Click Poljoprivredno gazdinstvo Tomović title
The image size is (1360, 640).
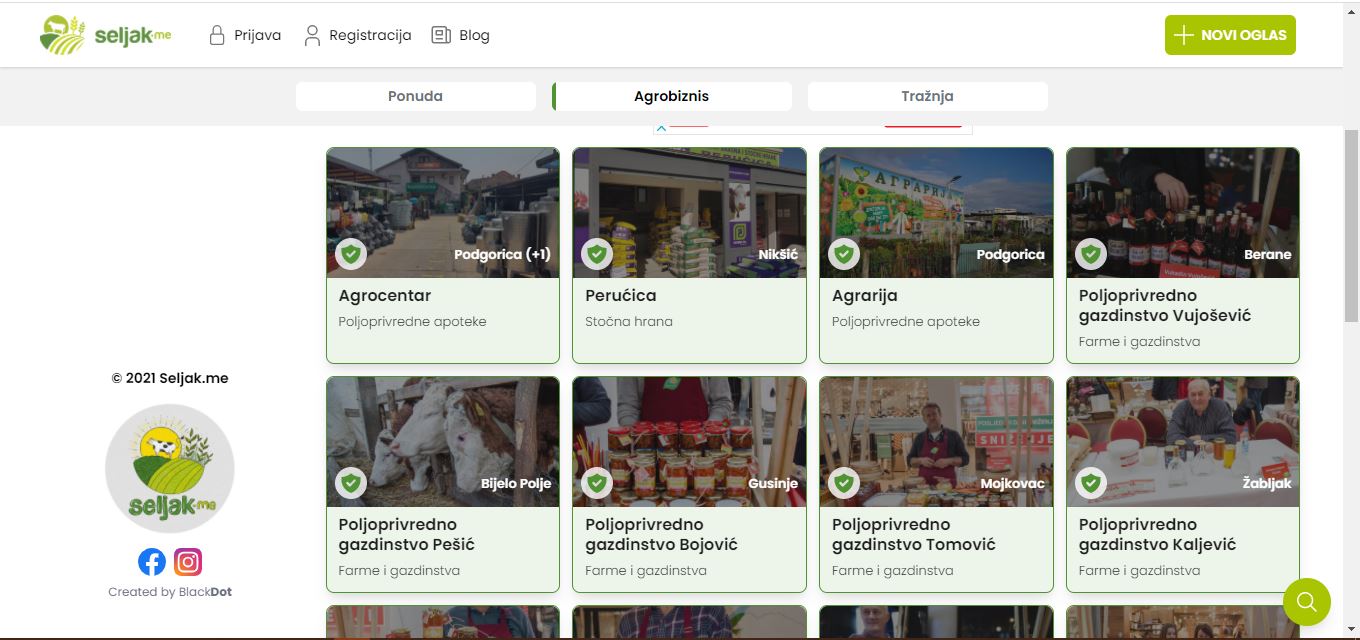pos(914,535)
